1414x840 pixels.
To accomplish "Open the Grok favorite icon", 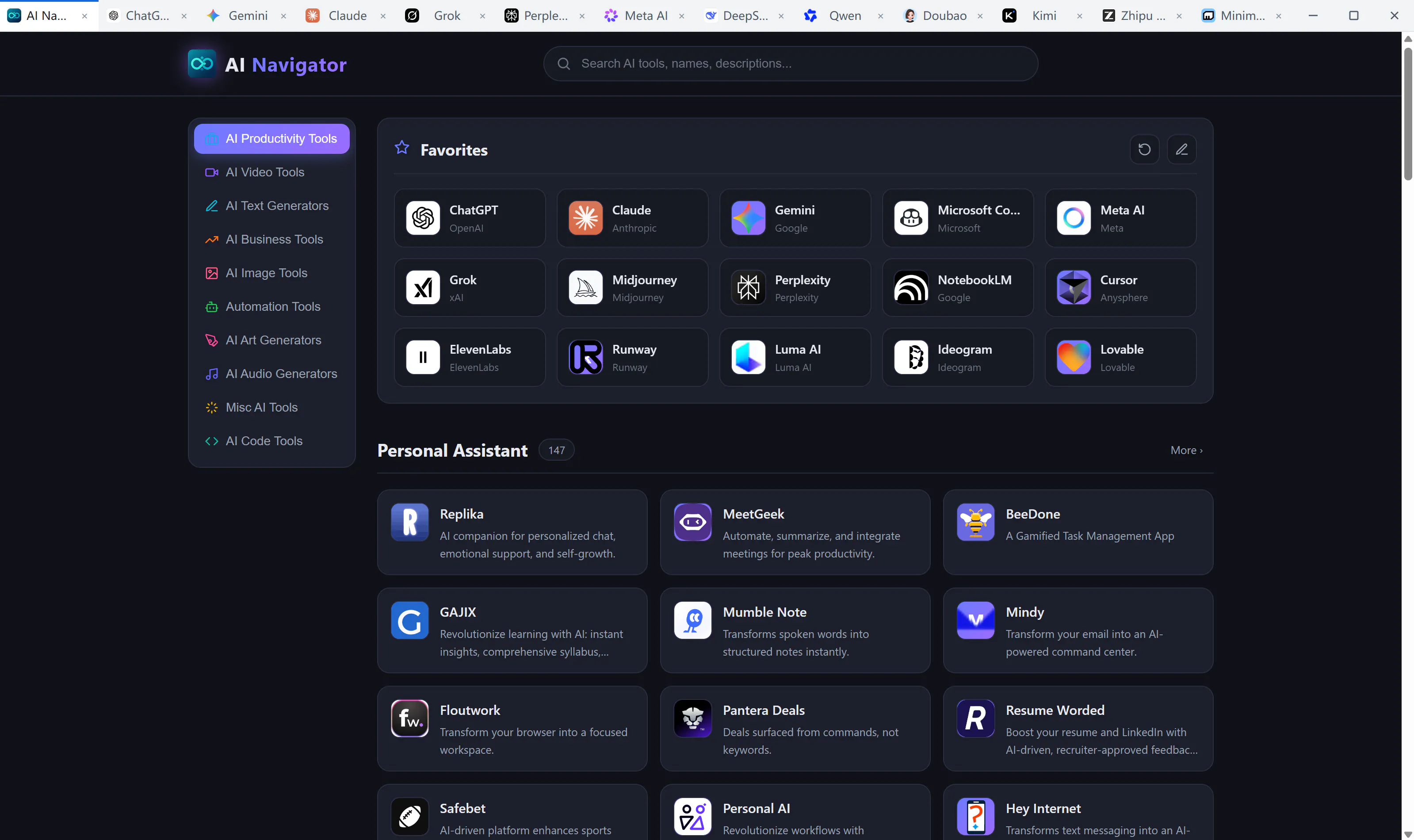I will click(x=423, y=287).
